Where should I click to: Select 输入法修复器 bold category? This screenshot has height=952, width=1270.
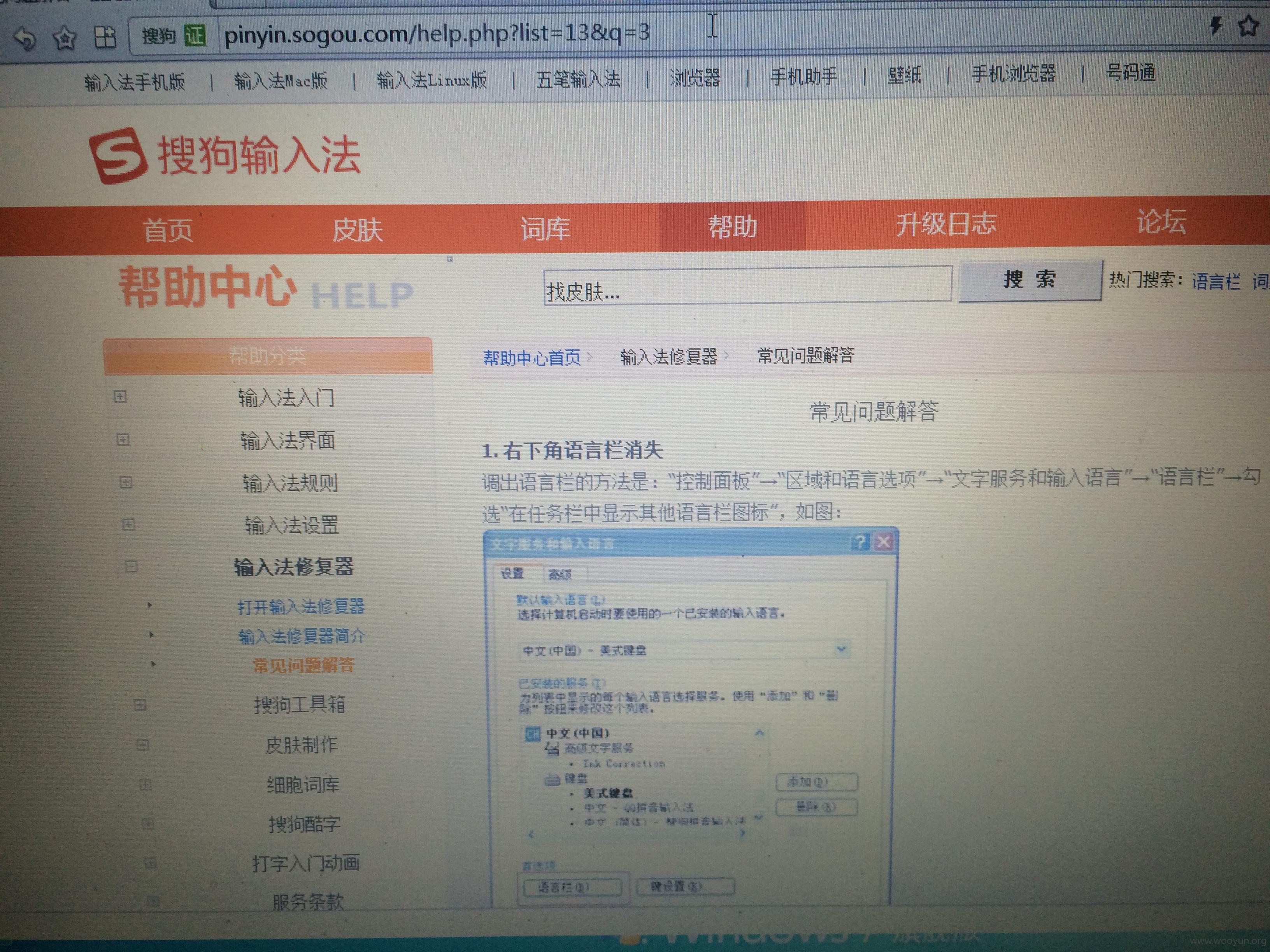(x=293, y=567)
